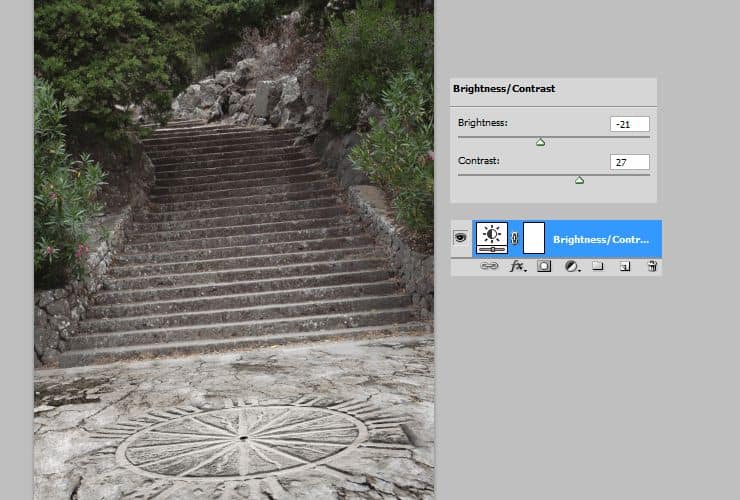
Task: Click the create new group folder icon
Action: [598, 267]
